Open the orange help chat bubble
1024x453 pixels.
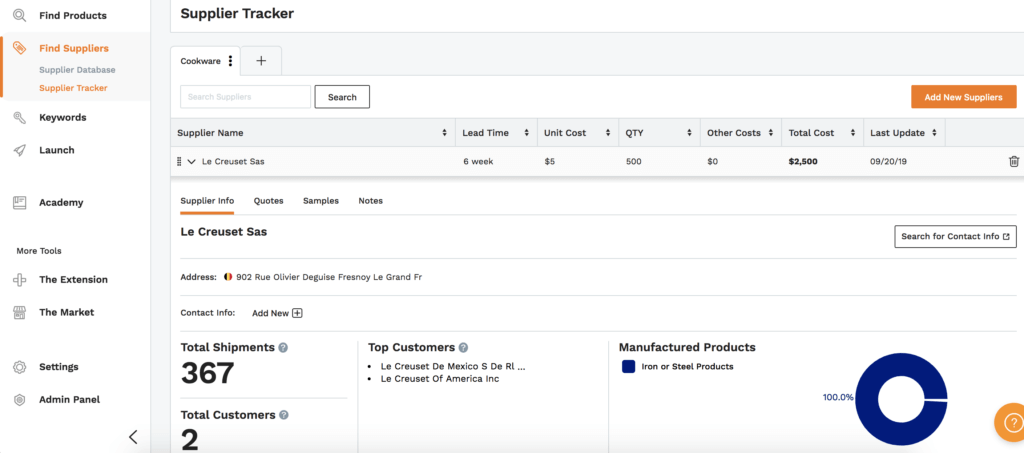[x=1012, y=421]
